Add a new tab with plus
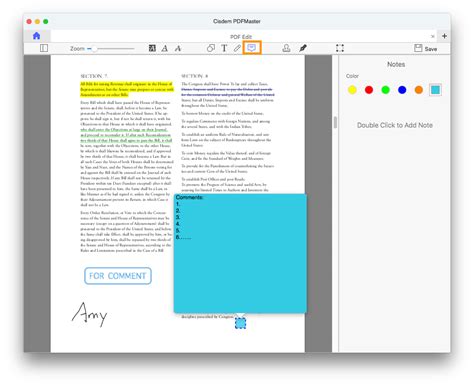The height and width of the screenshot is (386, 474). 444,36
